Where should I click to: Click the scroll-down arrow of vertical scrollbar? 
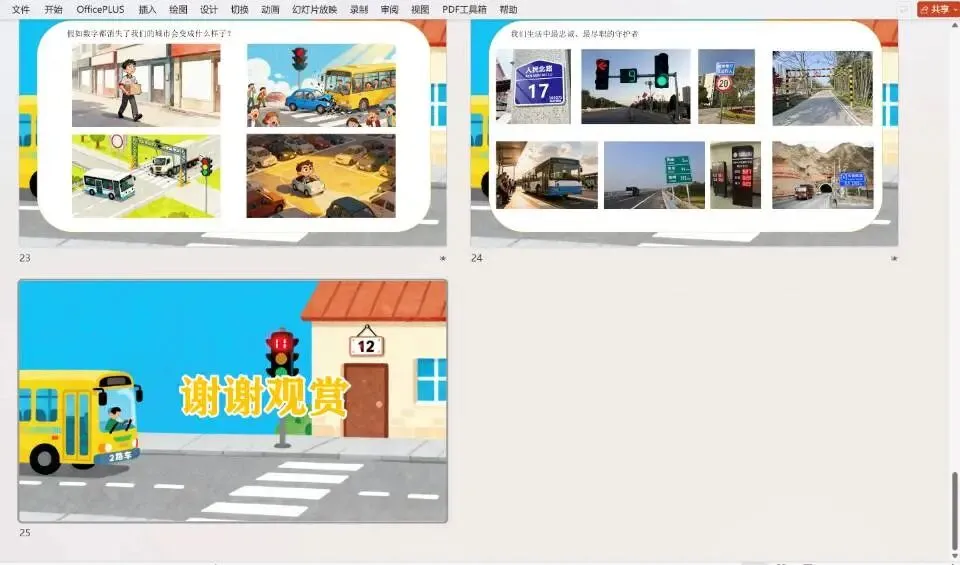pos(954,556)
